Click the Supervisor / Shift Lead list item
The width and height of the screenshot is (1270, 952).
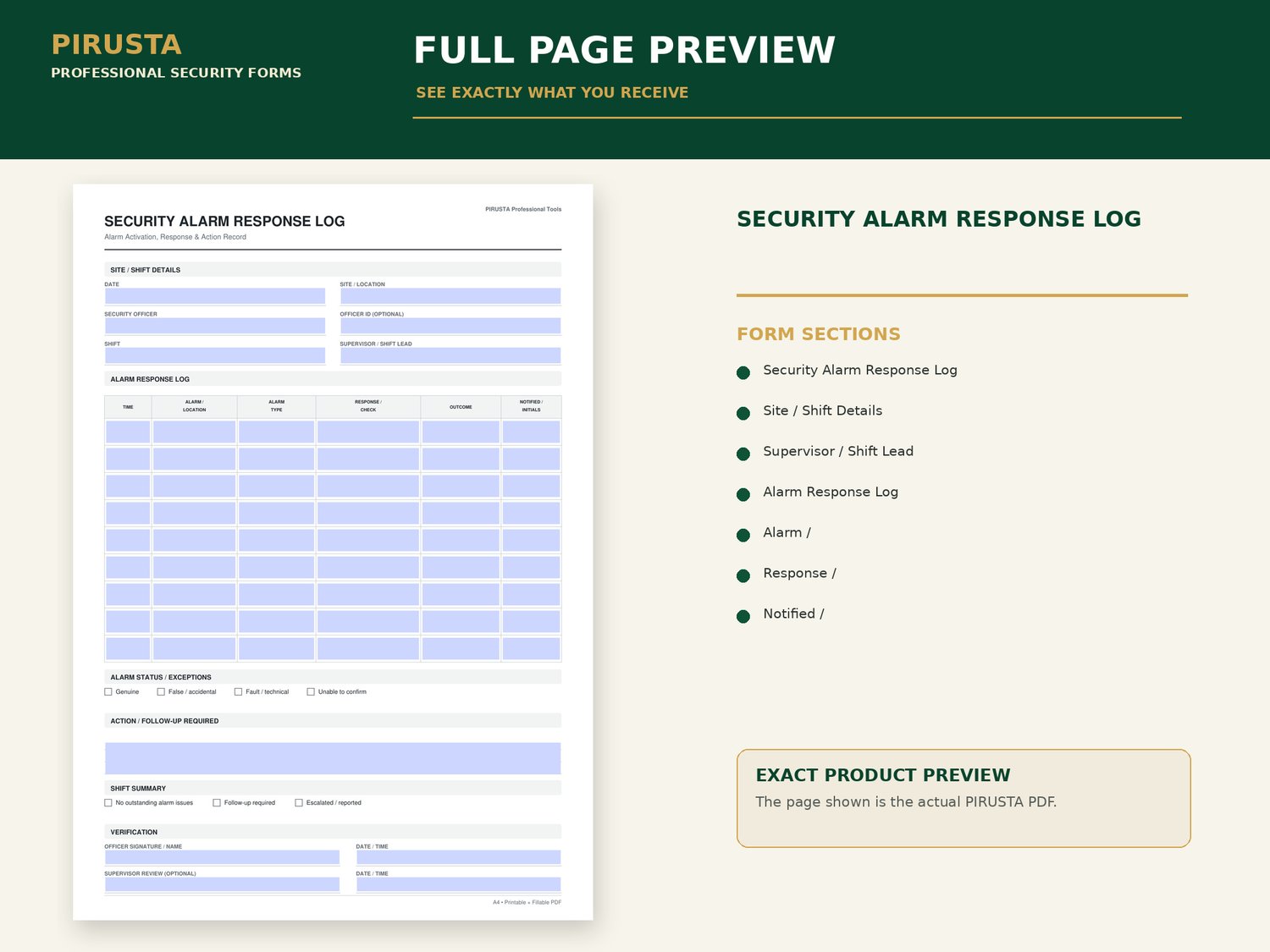click(x=838, y=452)
